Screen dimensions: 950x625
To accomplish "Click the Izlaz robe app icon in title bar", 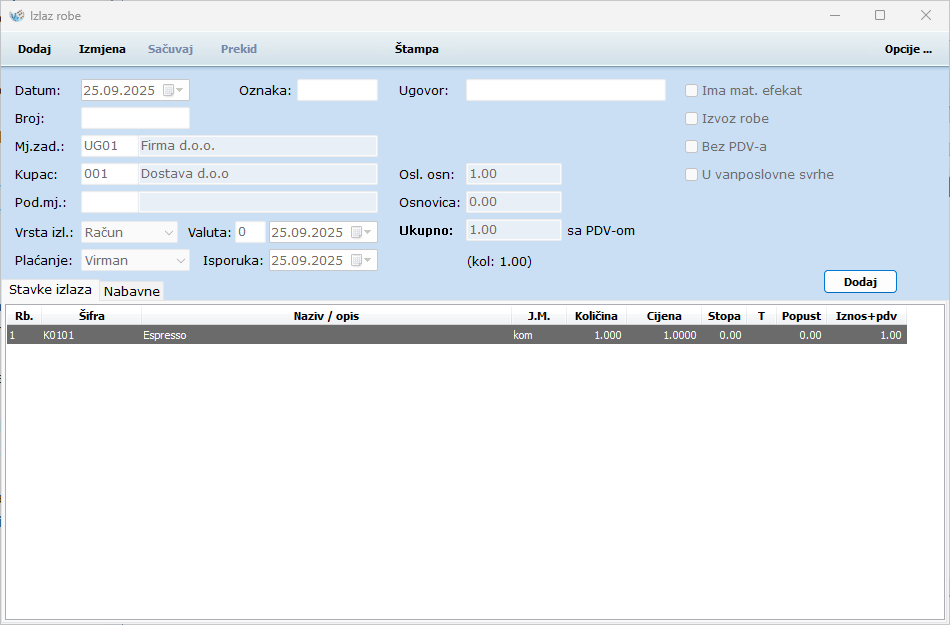I will [x=16, y=16].
